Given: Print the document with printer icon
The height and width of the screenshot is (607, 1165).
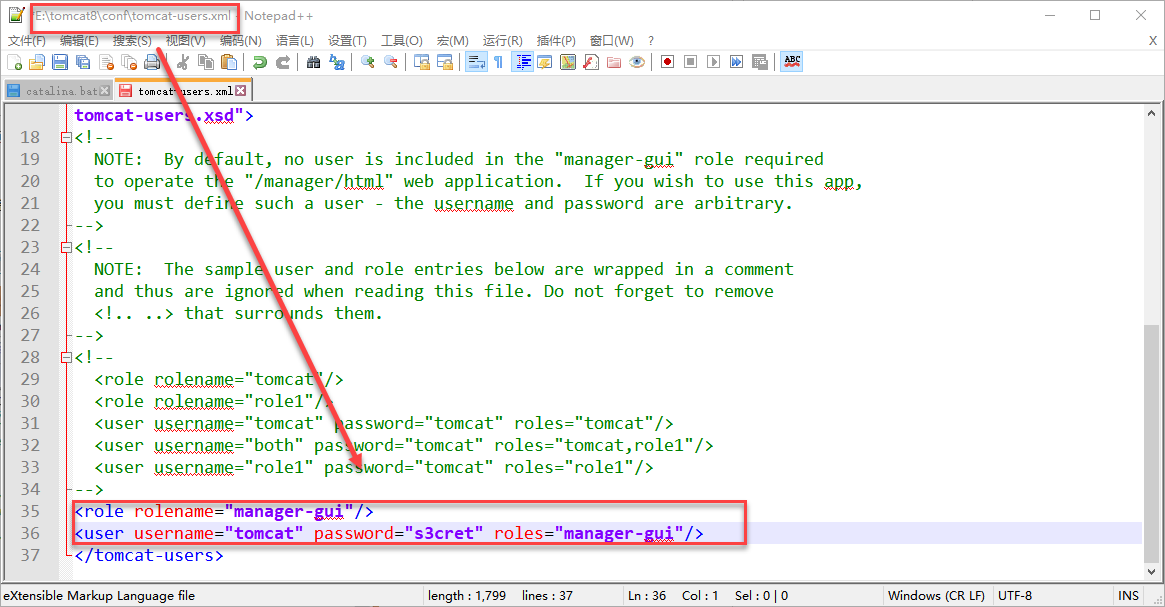Looking at the screenshot, I should [152, 62].
